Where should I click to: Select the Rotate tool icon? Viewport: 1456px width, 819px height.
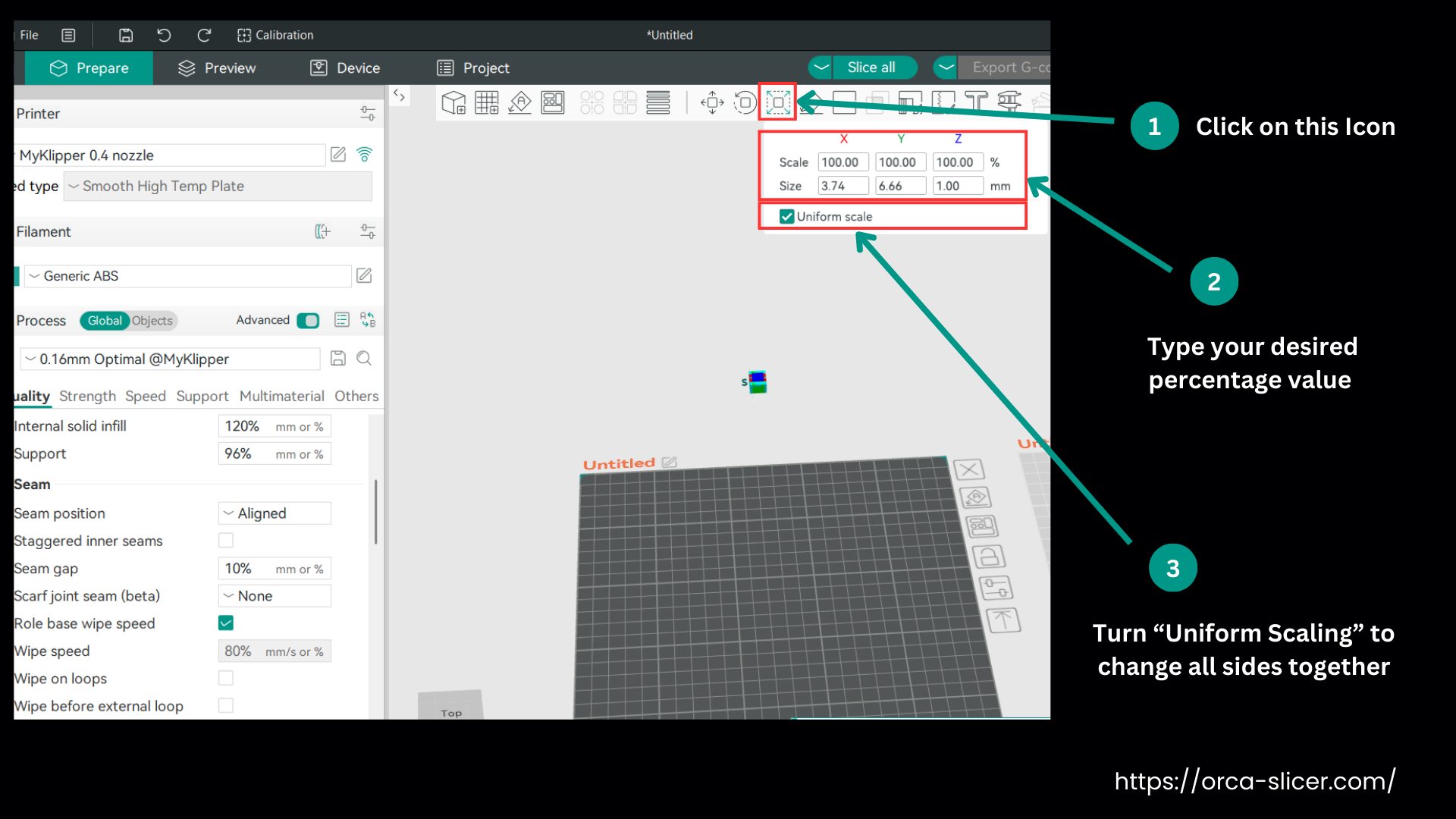click(745, 102)
